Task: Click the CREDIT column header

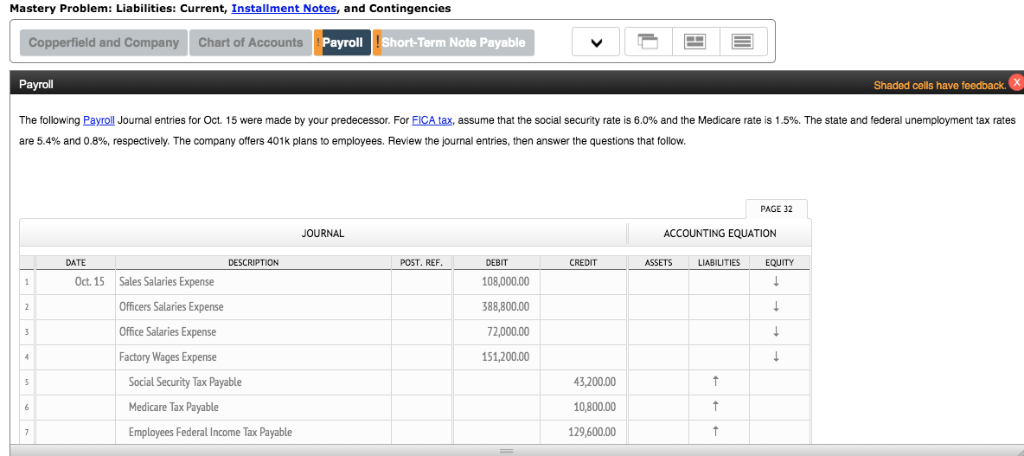Action: click(x=583, y=263)
